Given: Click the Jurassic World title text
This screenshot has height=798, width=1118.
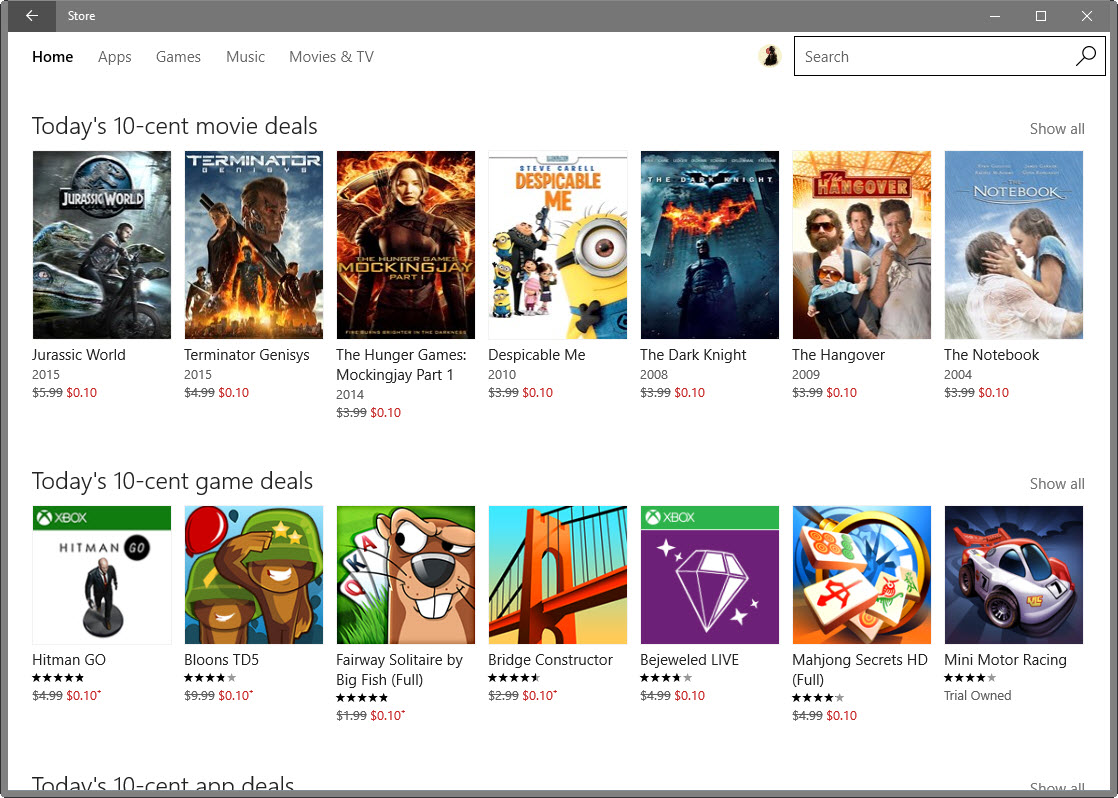Looking at the screenshot, I should click(x=78, y=355).
